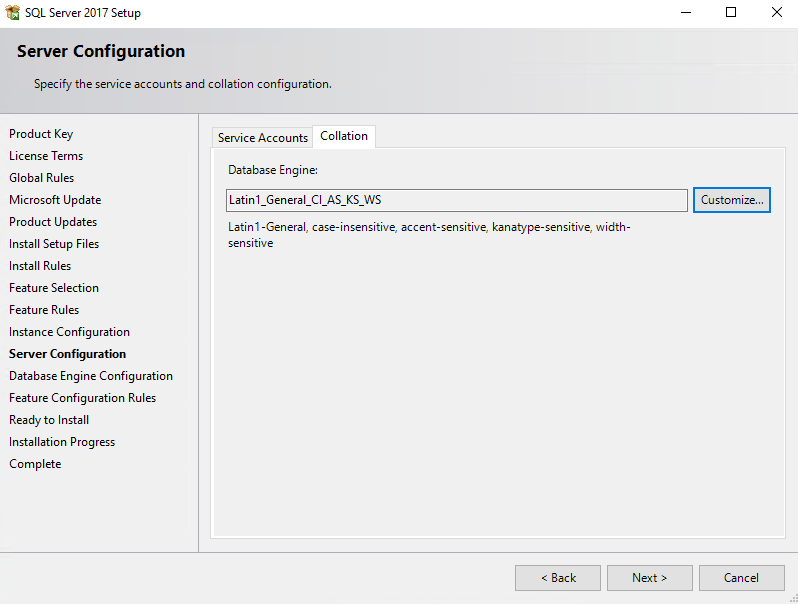This screenshot has width=798, height=604.
Task: Close the setup window with X
Action: (x=777, y=13)
